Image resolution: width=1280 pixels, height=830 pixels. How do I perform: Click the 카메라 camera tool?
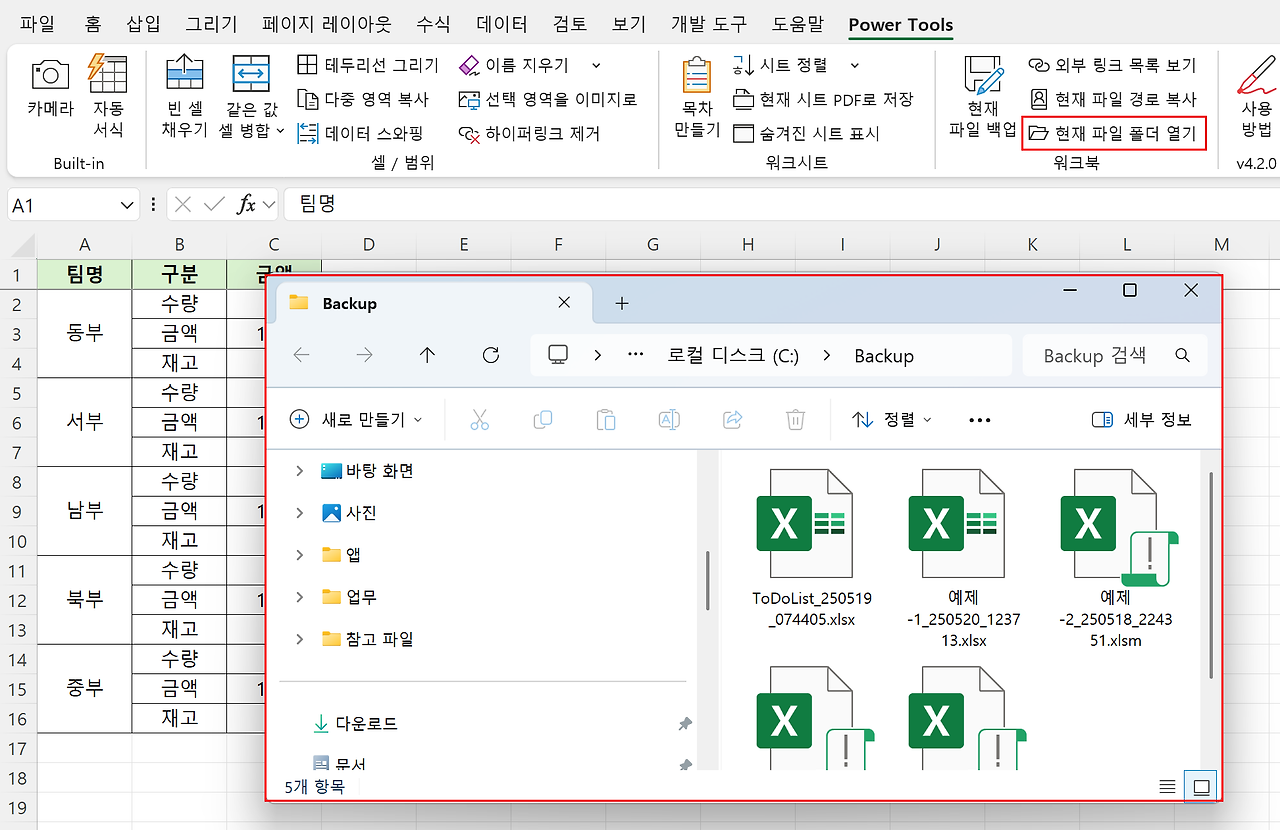[x=50, y=87]
